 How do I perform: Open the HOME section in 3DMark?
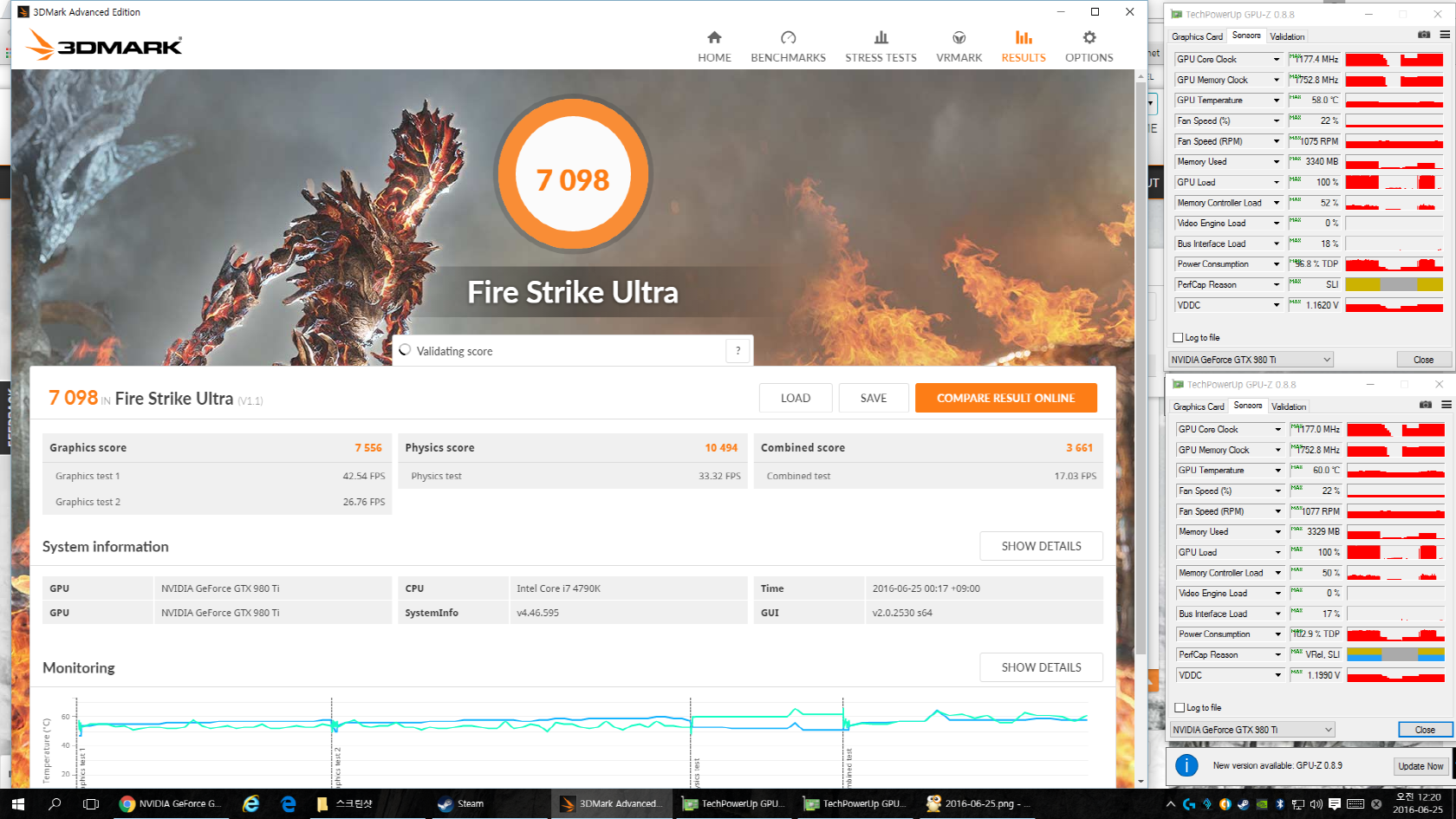(x=714, y=47)
